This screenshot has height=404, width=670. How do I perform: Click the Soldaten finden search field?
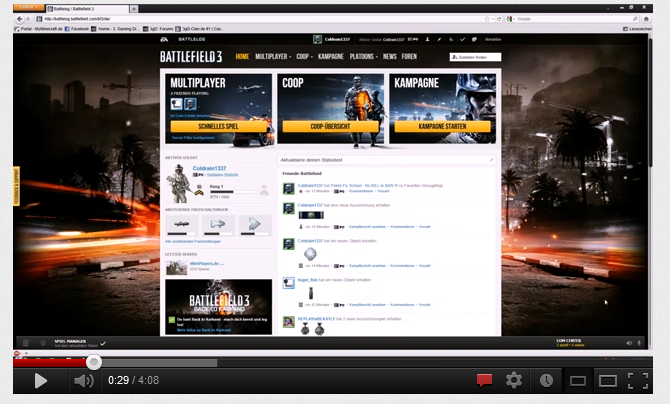pyautogui.click(x=475, y=57)
